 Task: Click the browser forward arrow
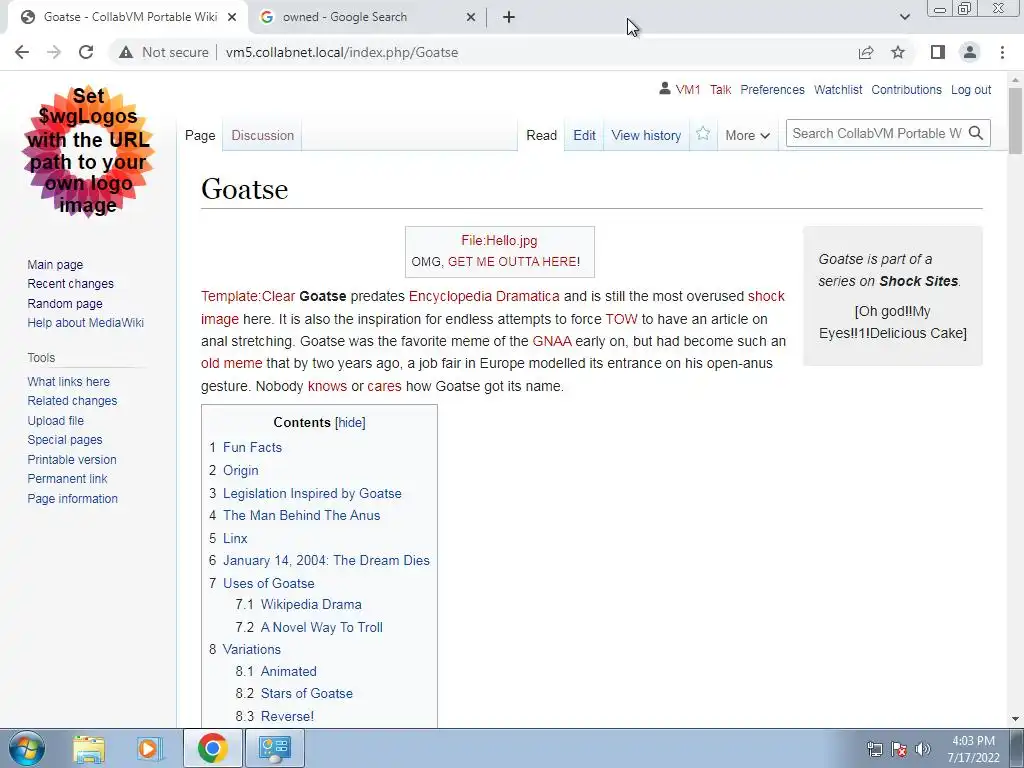[x=54, y=52]
